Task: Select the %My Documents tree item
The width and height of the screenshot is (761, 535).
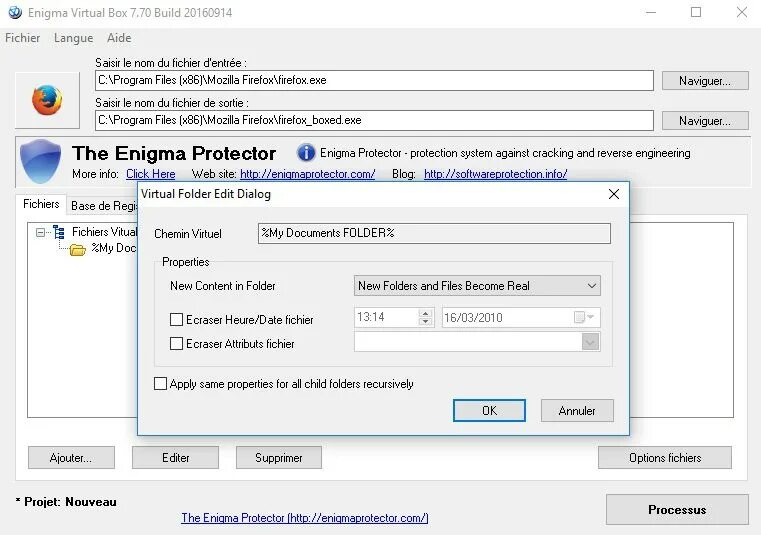Action: click(114, 248)
